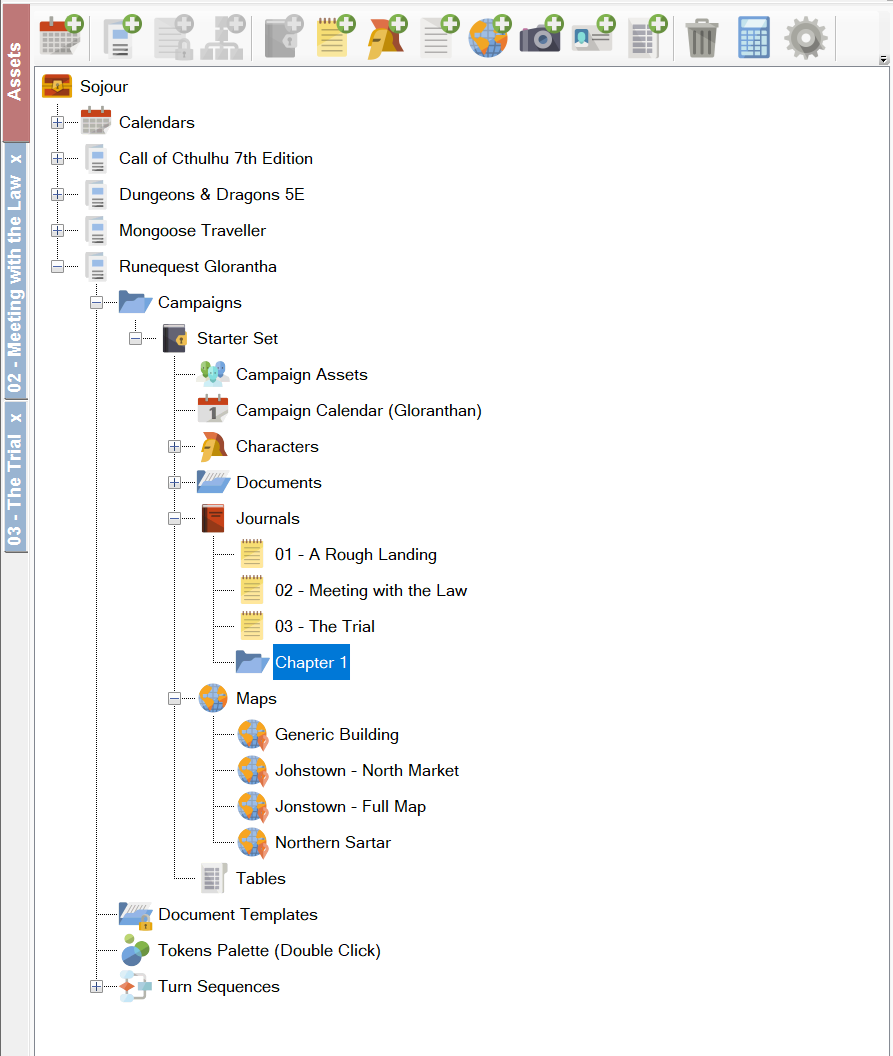
Task: Expand the Characters folder
Action: click(x=175, y=447)
